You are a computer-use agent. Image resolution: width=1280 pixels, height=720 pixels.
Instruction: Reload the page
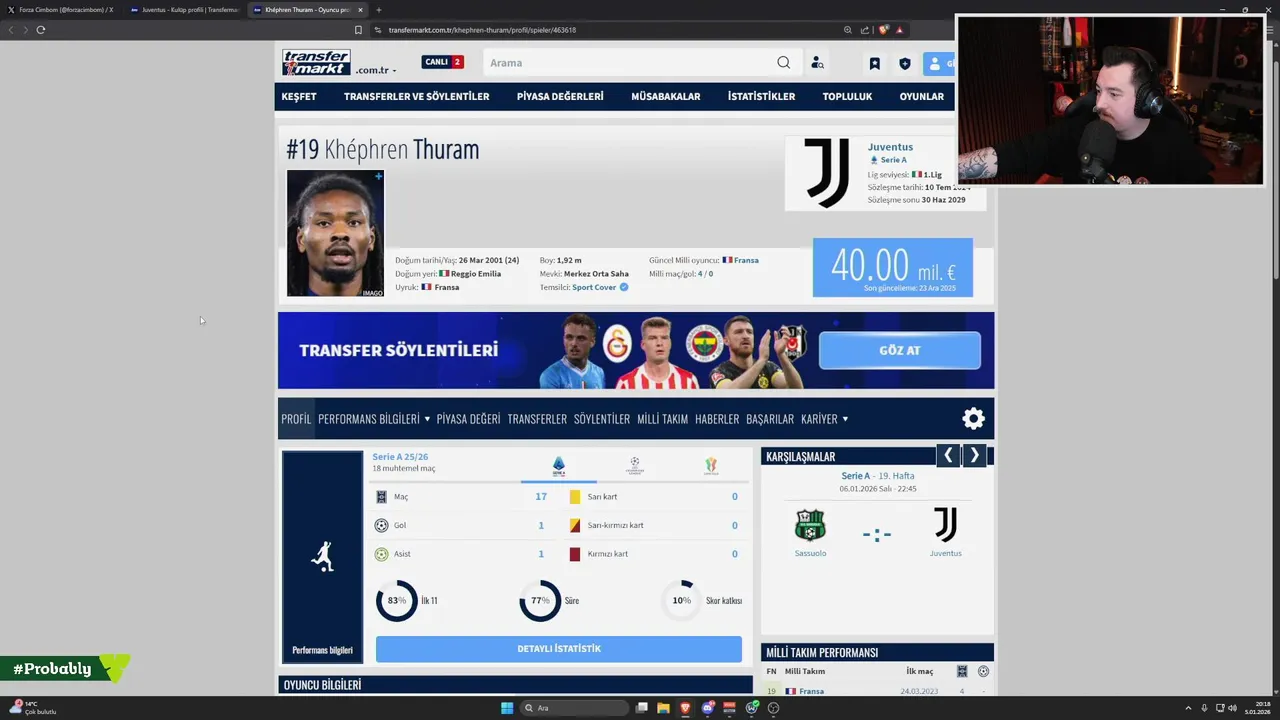point(41,30)
